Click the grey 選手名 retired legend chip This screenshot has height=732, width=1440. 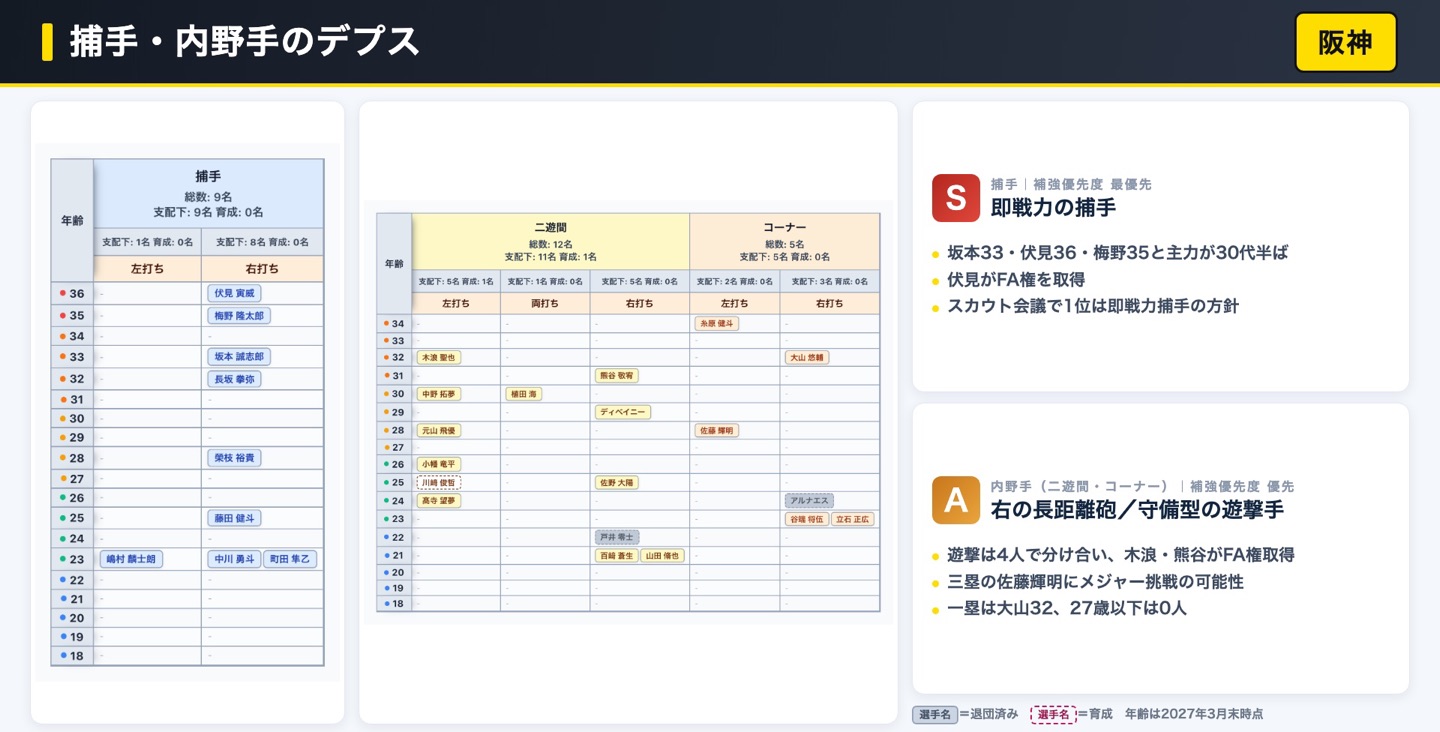[x=934, y=714]
